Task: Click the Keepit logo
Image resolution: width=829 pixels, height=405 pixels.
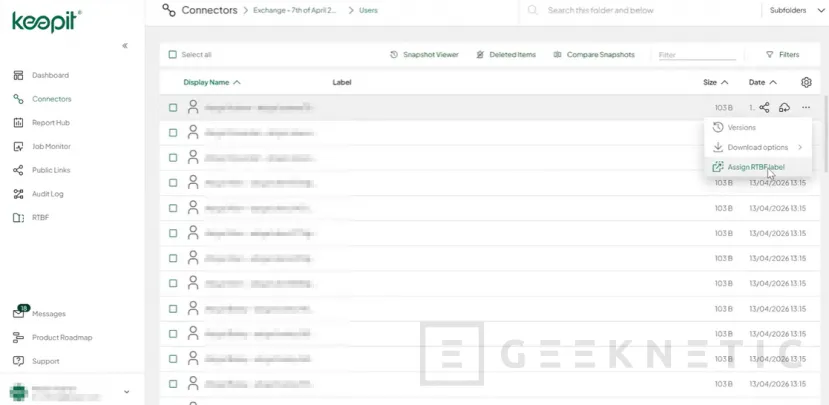Action: point(47,21)
